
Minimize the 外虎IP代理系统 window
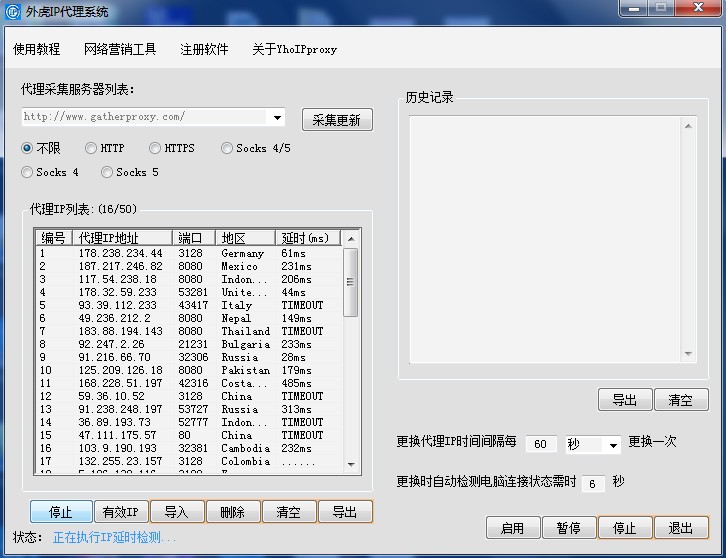click(x=634, y=8)
